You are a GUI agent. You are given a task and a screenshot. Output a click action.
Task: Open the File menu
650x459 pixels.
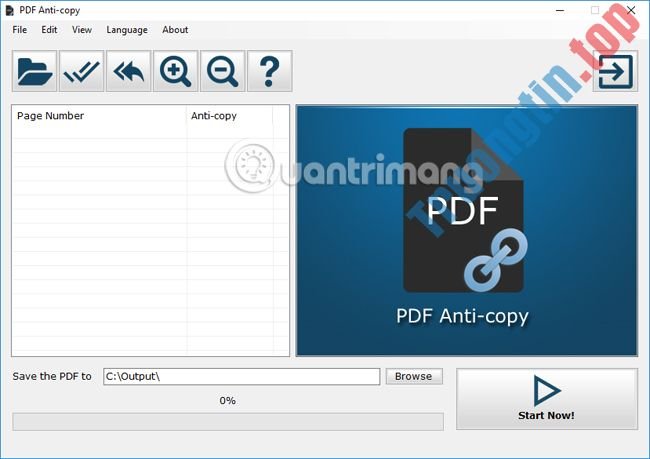(19, 30)
